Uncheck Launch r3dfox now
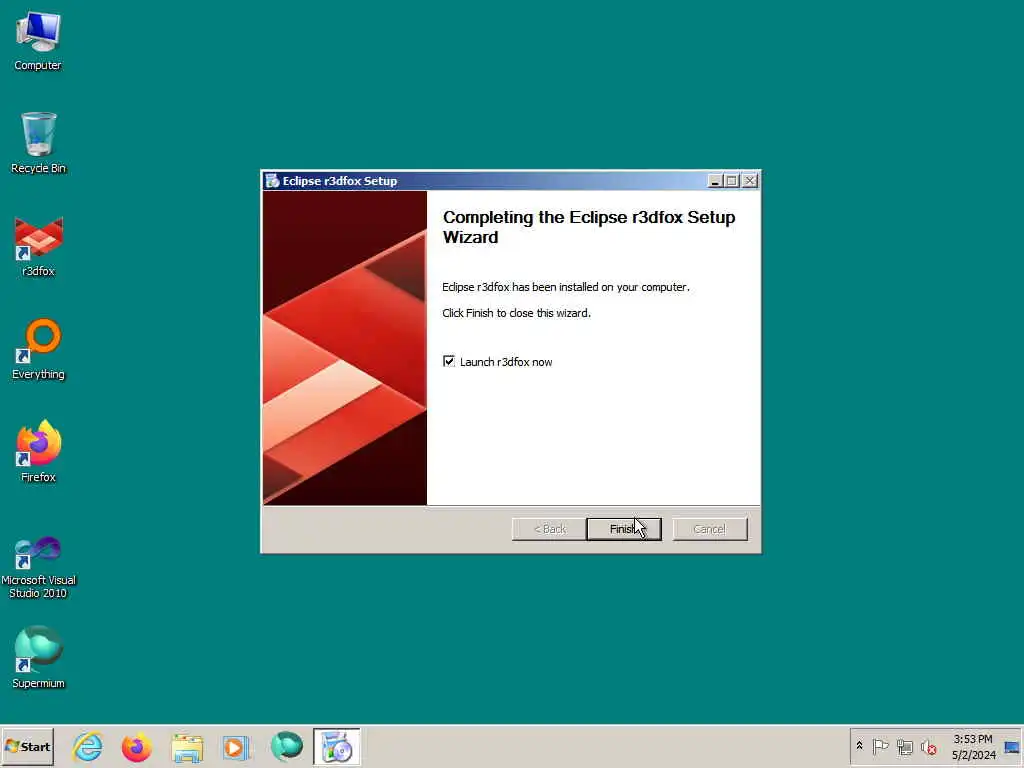Image resolution: width=1024 pixels, height=768 pixels. coord(449,361)
